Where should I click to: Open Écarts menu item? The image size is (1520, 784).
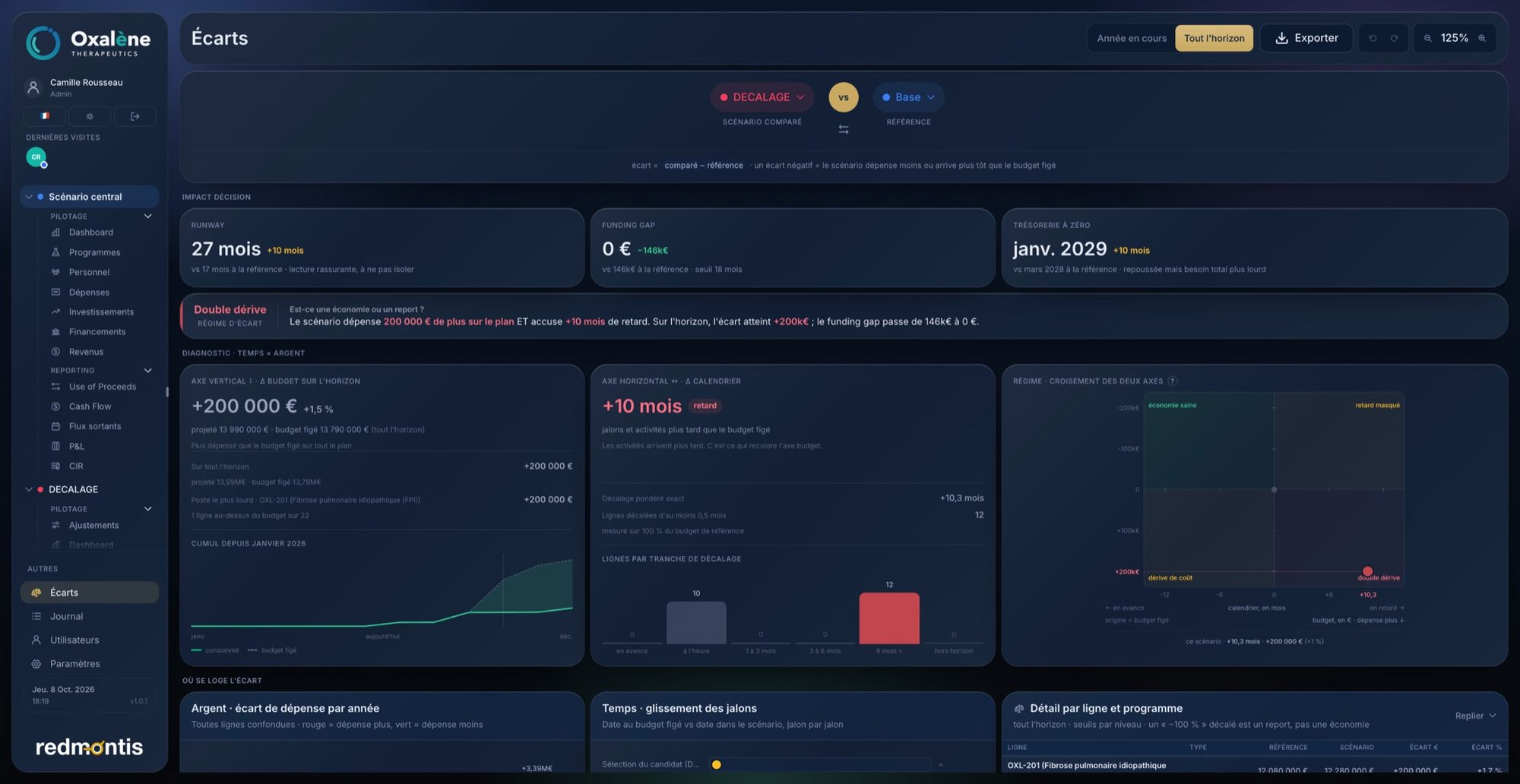pyautogui.click(x=90, y=593)
